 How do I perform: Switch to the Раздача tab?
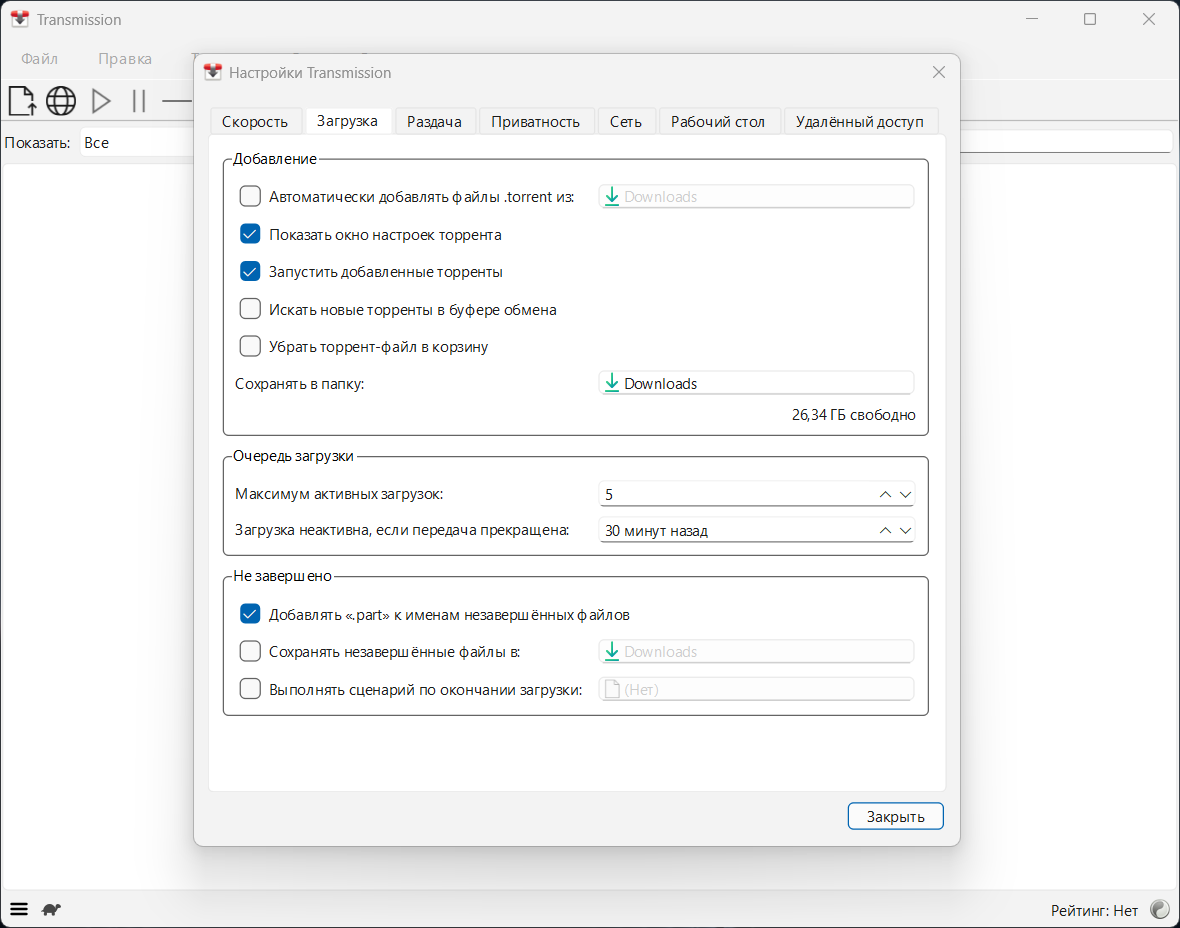[x=434, y=121]
